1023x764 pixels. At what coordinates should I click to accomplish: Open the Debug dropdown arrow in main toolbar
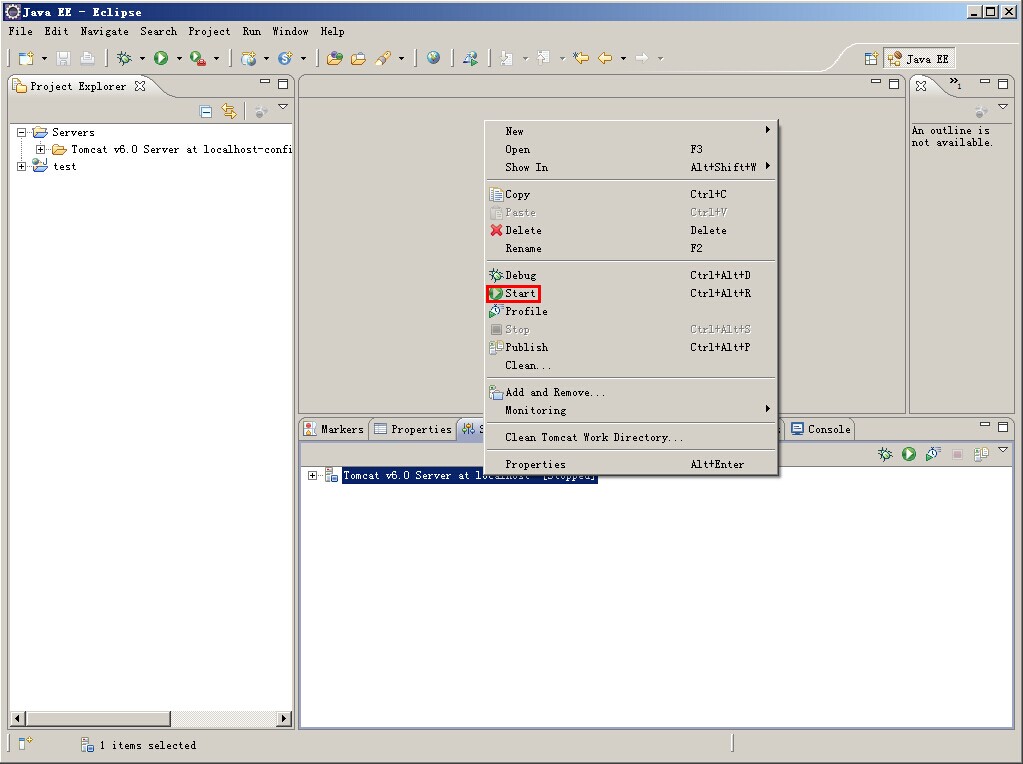142,59
